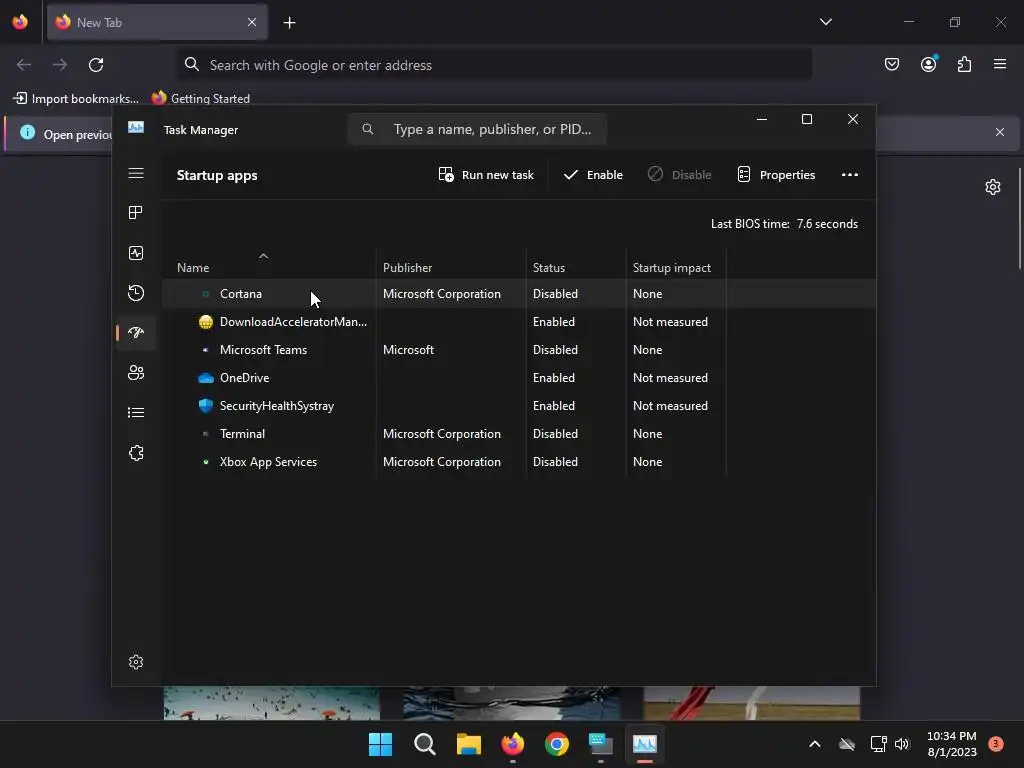Open Services page in Task Manager sidebar
Image resolution: width=1024 pixels, height=768 pixels.
coord(136,453)
